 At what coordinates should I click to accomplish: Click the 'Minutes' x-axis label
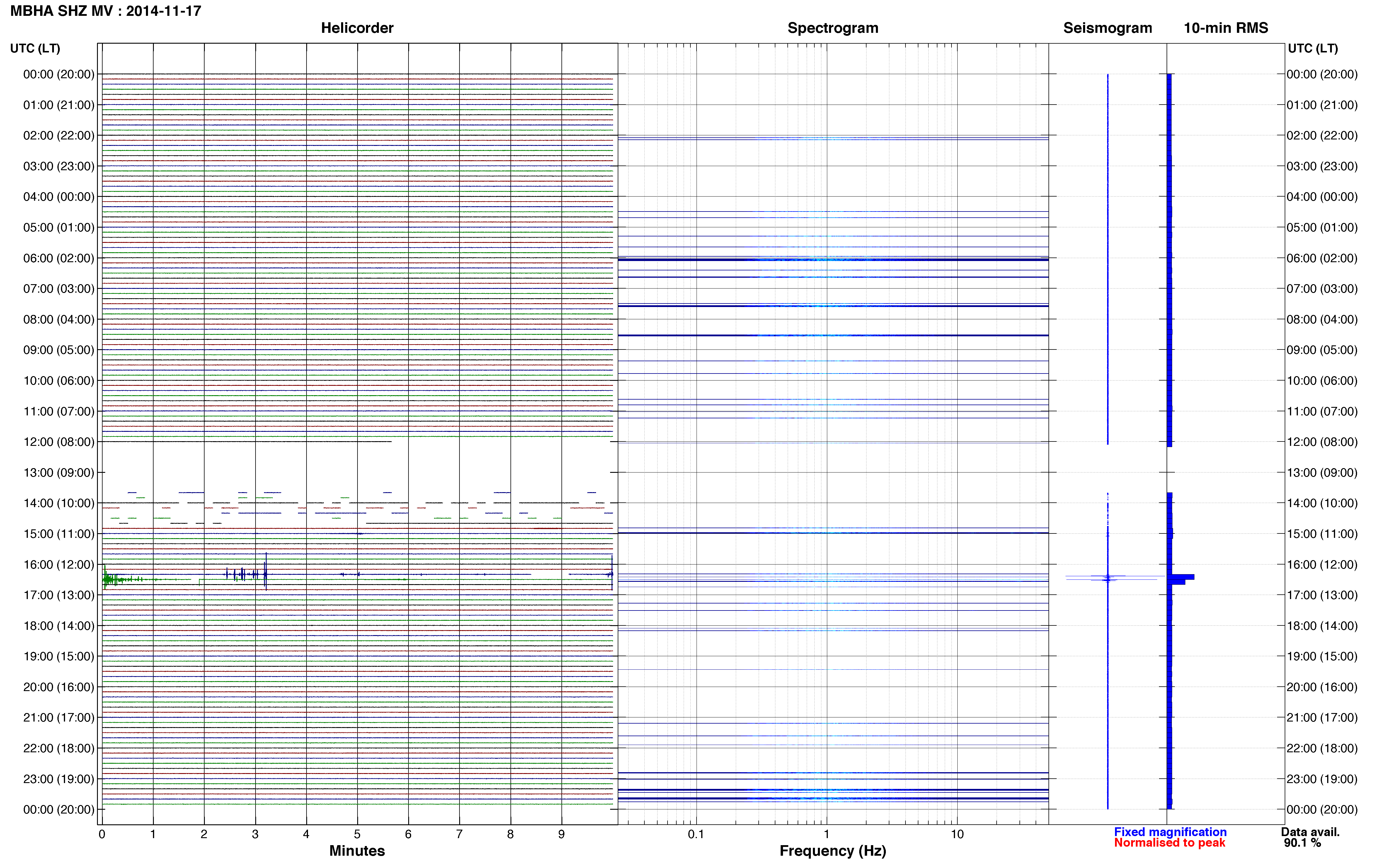point(357,851)
